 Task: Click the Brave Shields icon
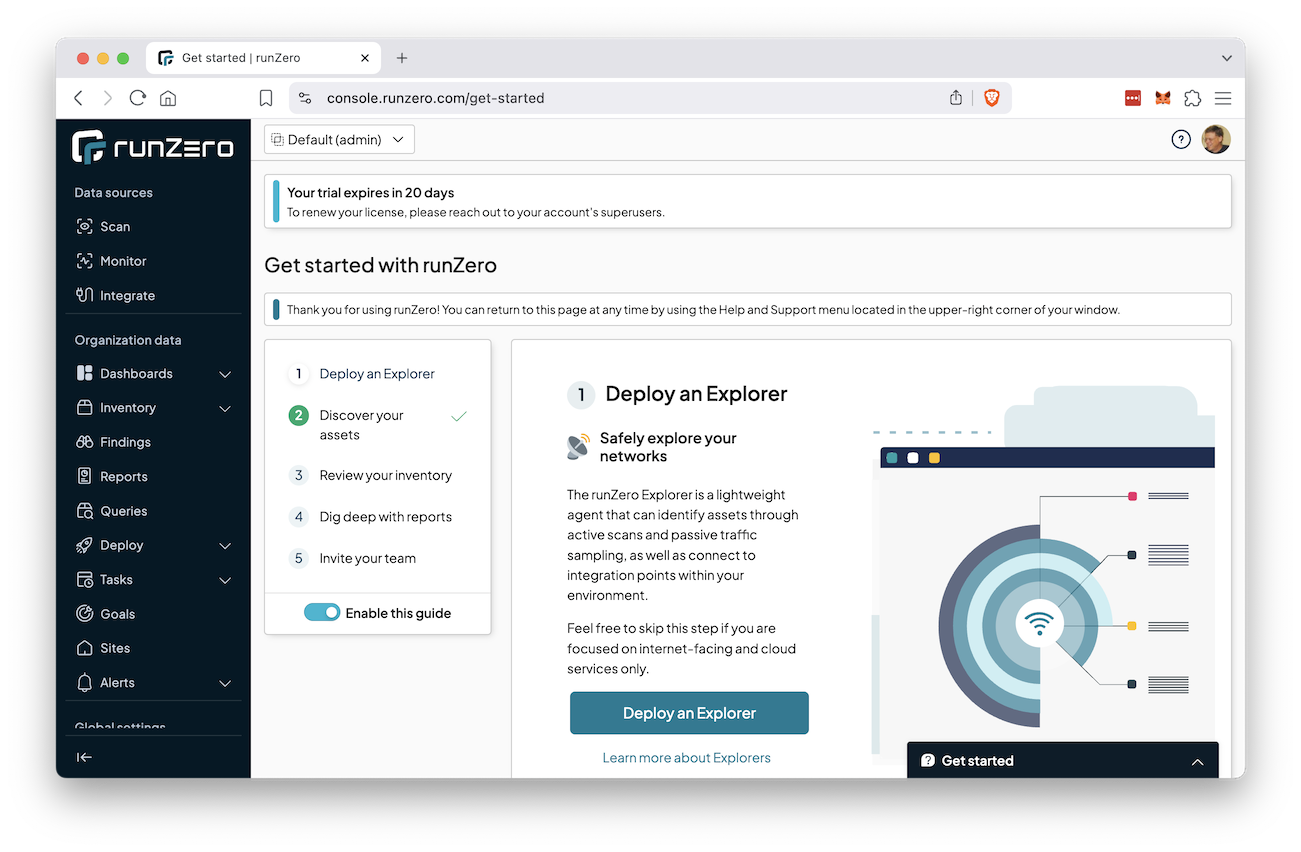pyautogui.click(x=992, y=98)
